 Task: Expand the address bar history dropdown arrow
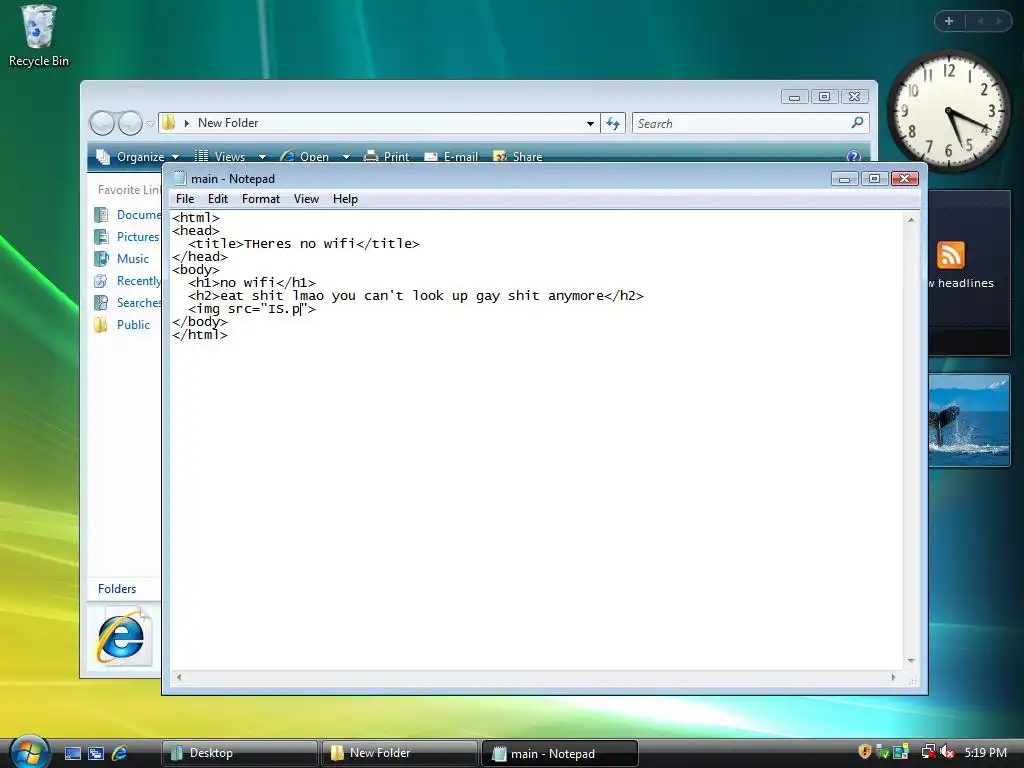tap(590, 123)
